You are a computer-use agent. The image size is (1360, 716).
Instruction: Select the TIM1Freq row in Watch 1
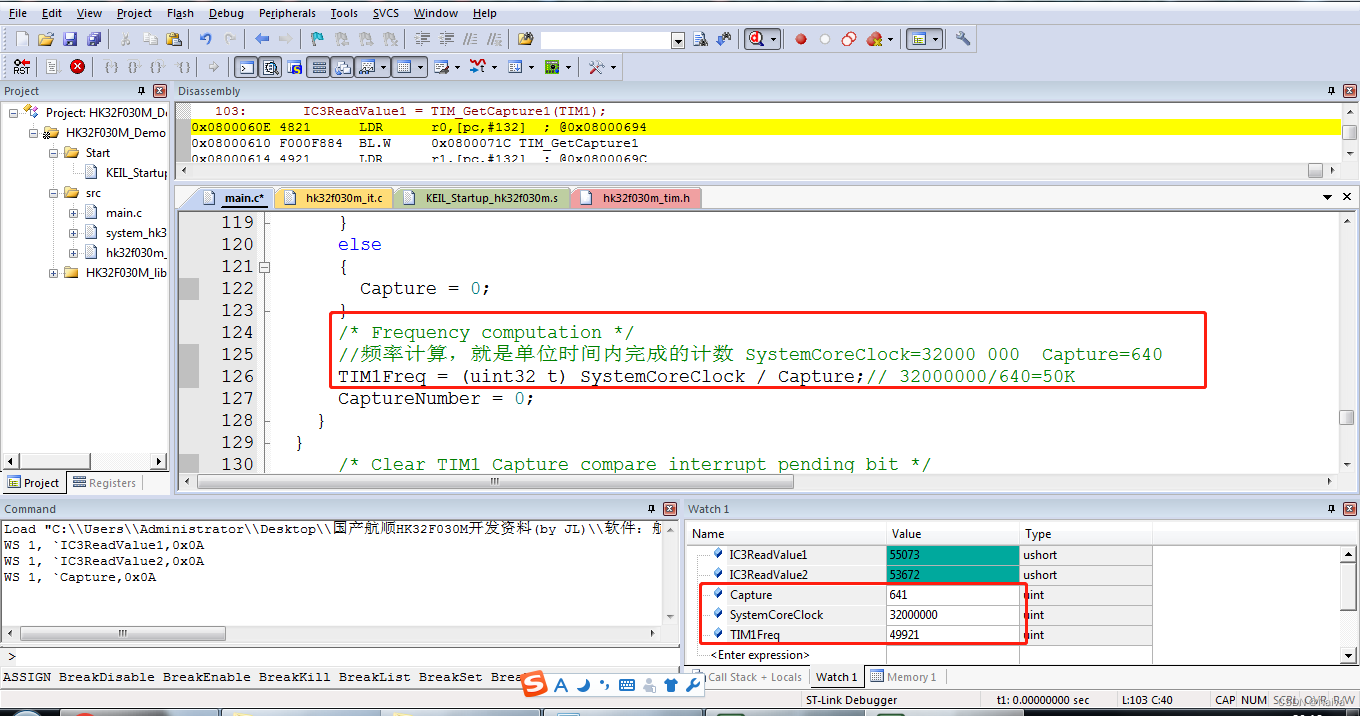921,635
